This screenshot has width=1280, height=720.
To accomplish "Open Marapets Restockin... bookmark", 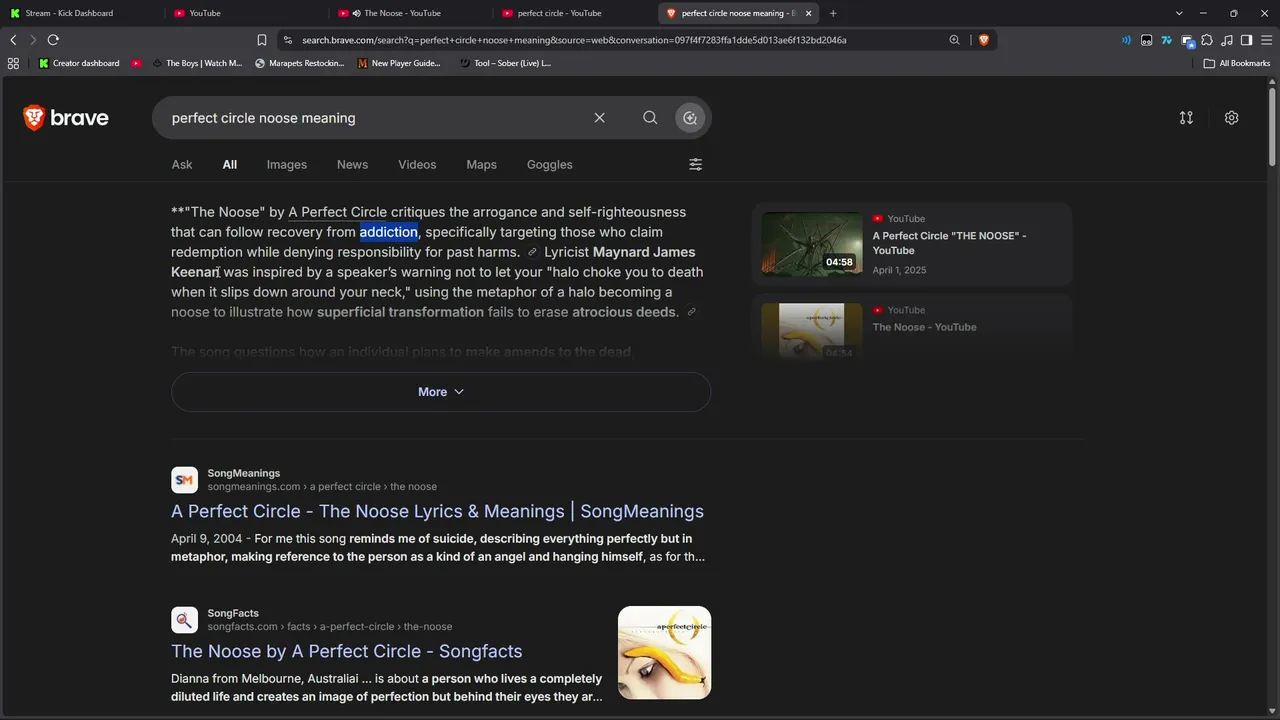I will [x=300, y=63].
